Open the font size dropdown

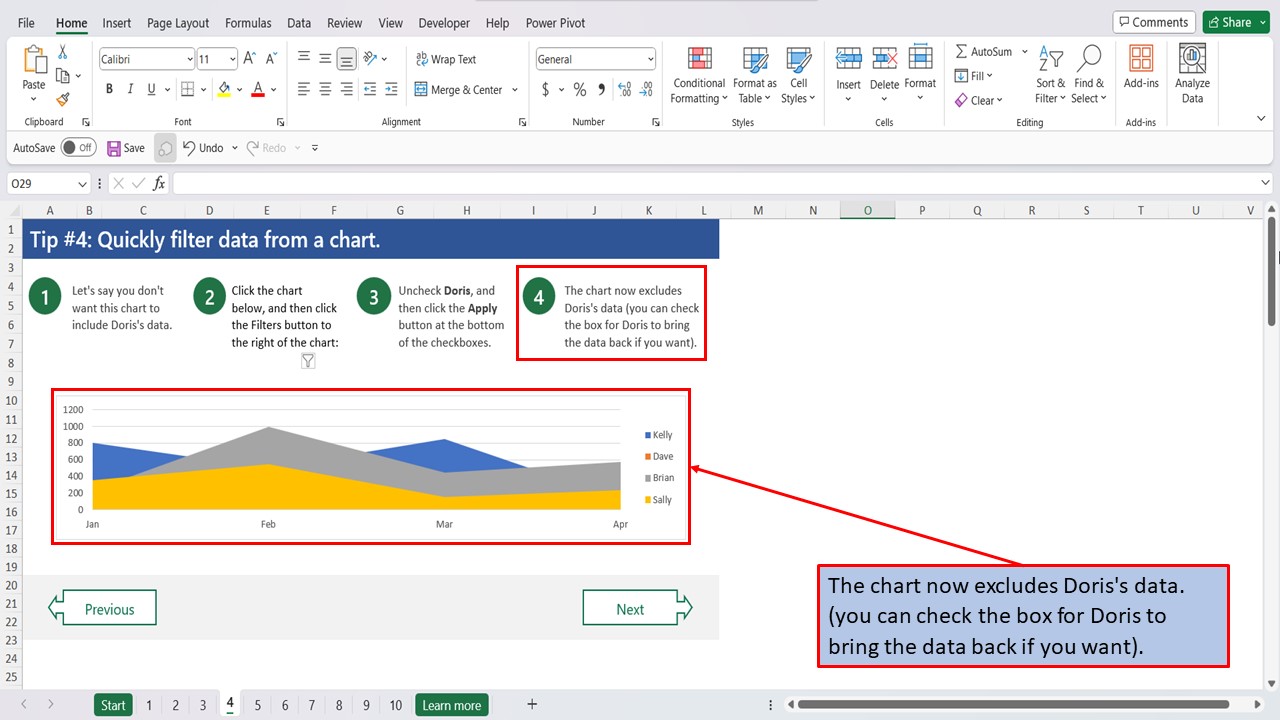point(232,59)
